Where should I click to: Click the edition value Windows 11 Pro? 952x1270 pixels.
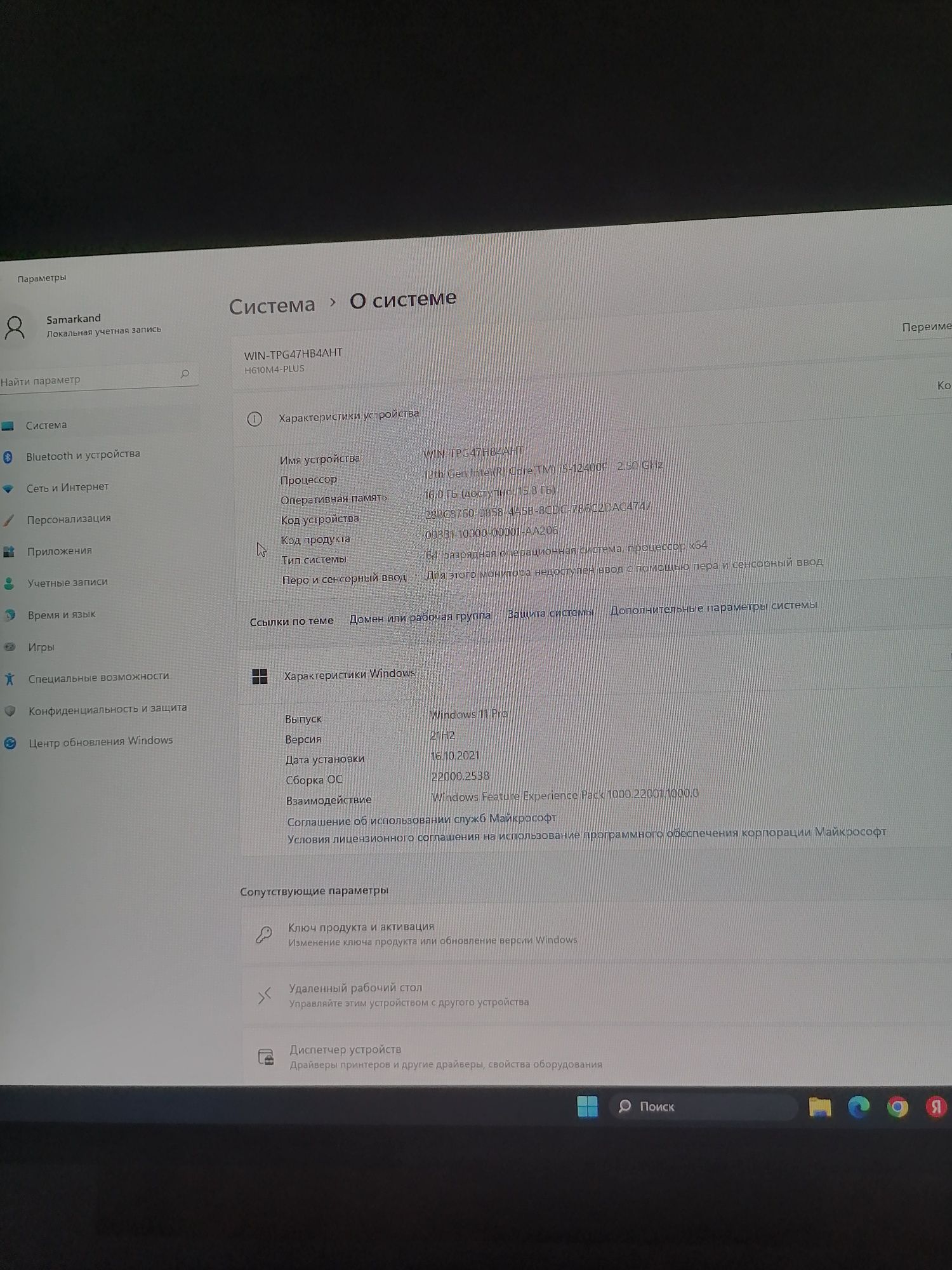pos(469,714)
